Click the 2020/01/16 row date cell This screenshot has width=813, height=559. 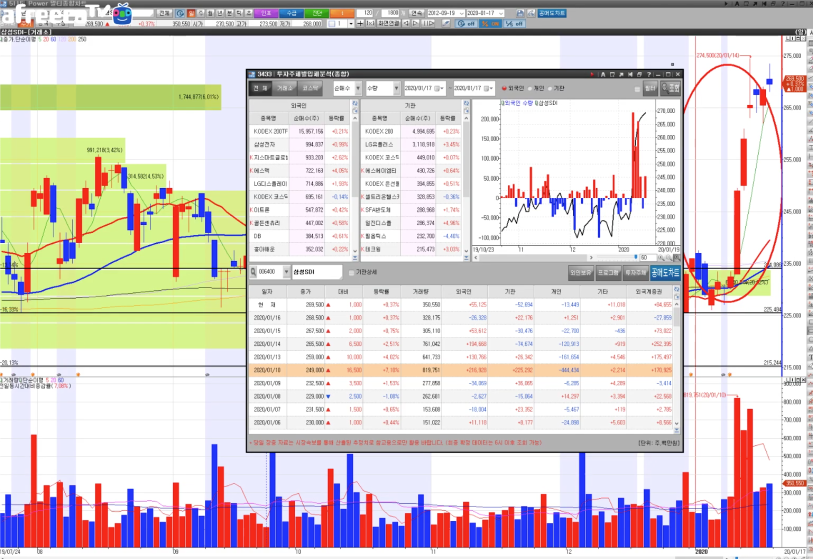pos(267,318)
